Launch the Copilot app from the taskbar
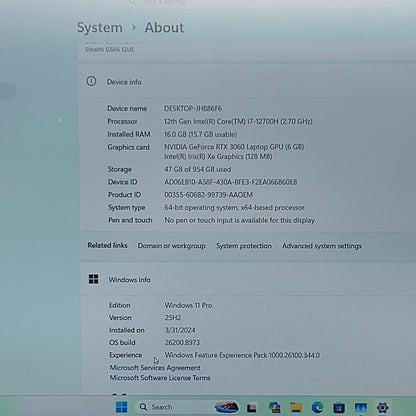This screenshot has height=416, width=416. coord(274,407)
